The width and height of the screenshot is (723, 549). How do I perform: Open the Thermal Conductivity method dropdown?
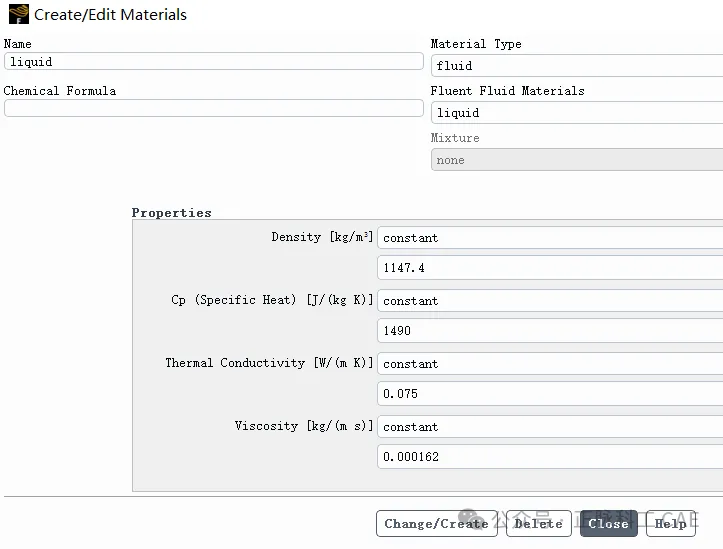[550, 364]
